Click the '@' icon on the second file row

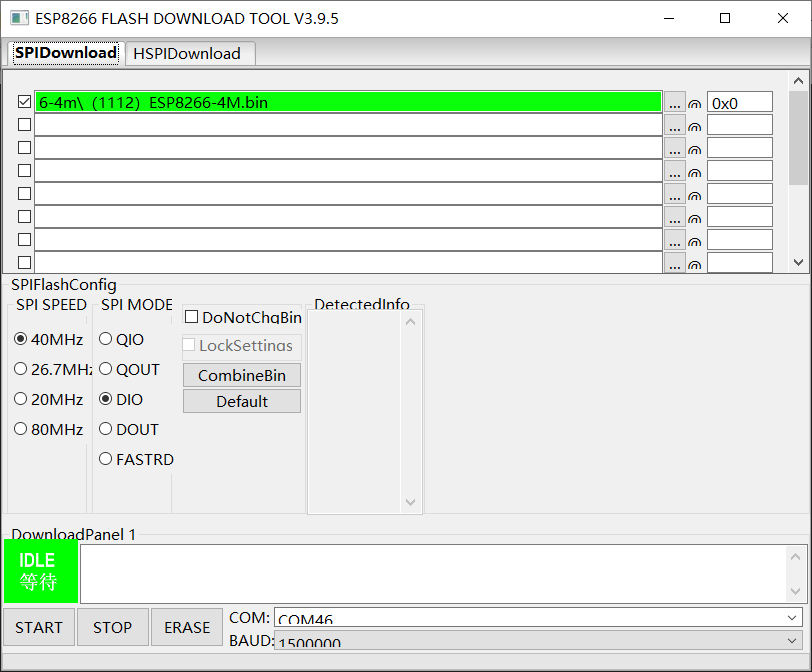click(694, 127)
